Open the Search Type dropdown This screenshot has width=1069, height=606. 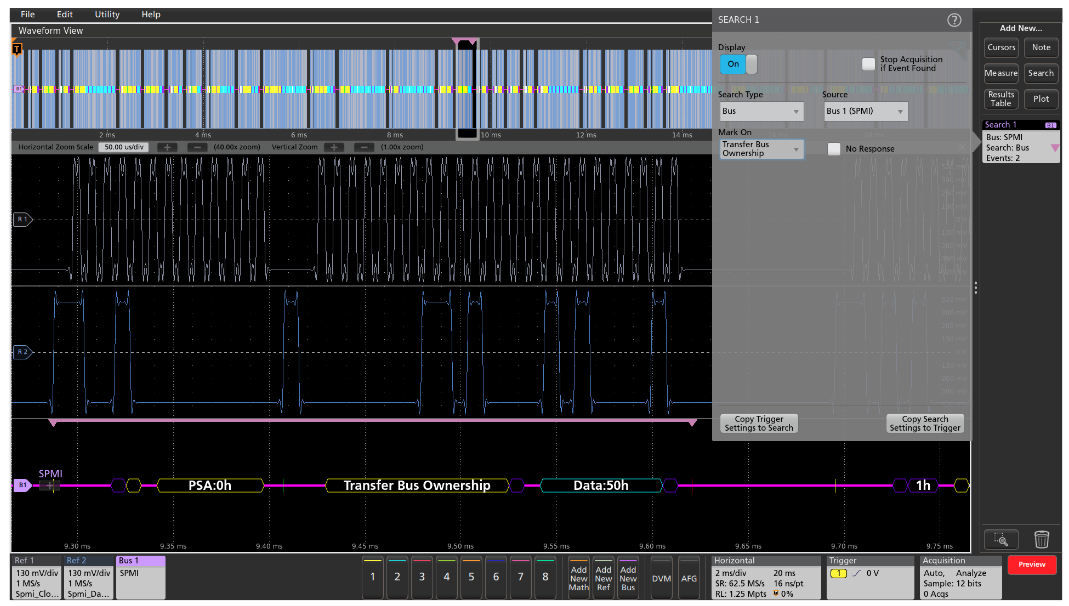[x=761, y=111]
